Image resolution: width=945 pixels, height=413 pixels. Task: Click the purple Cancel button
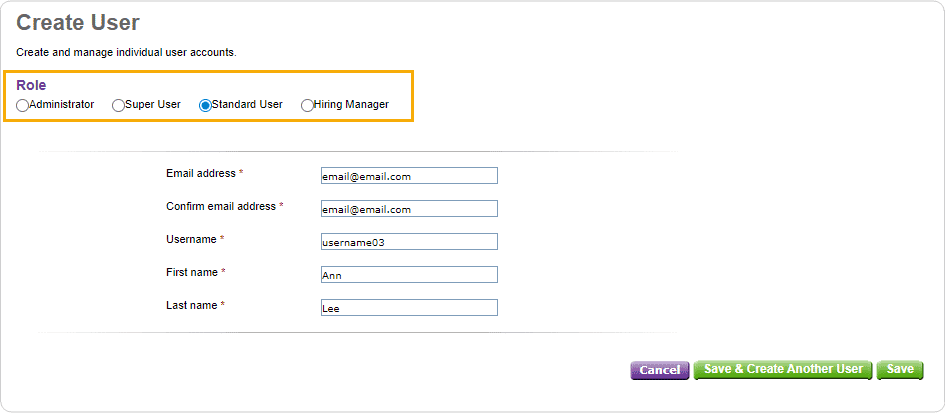[660, 370]
